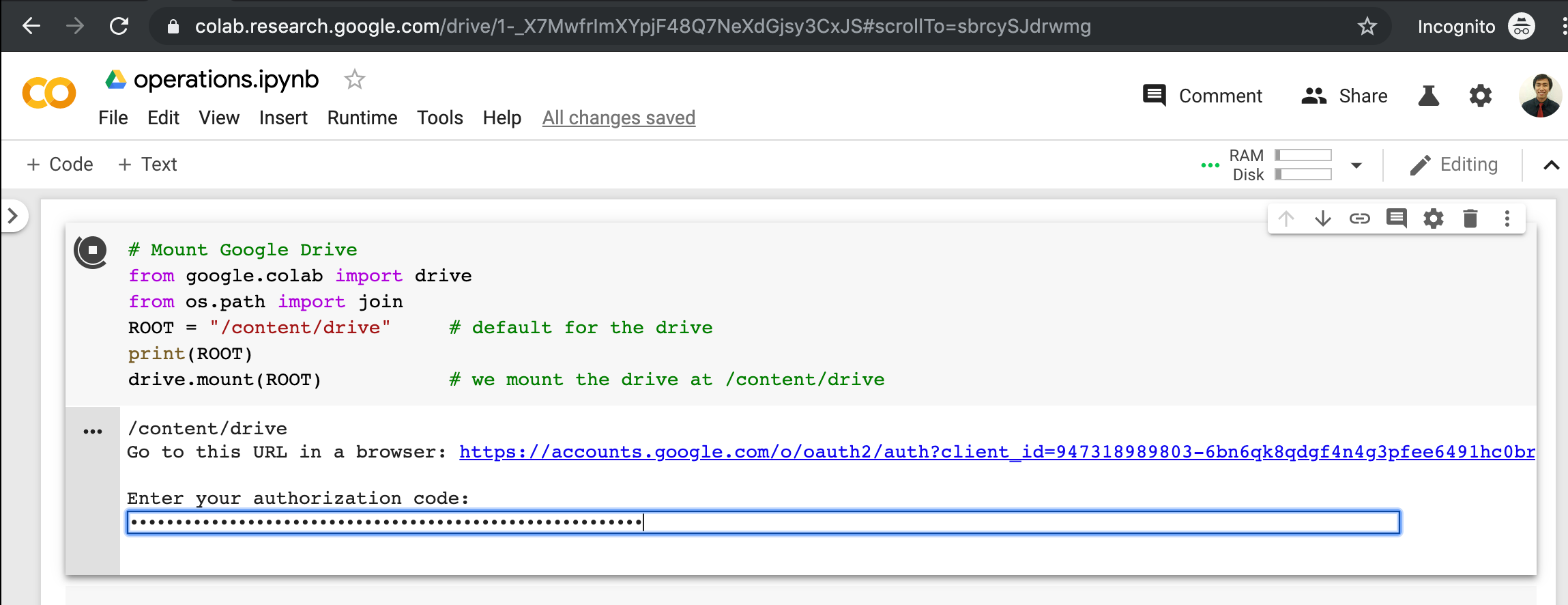Click the RAM usage bar
The image size is (1568, 605).
(1303, 155)
